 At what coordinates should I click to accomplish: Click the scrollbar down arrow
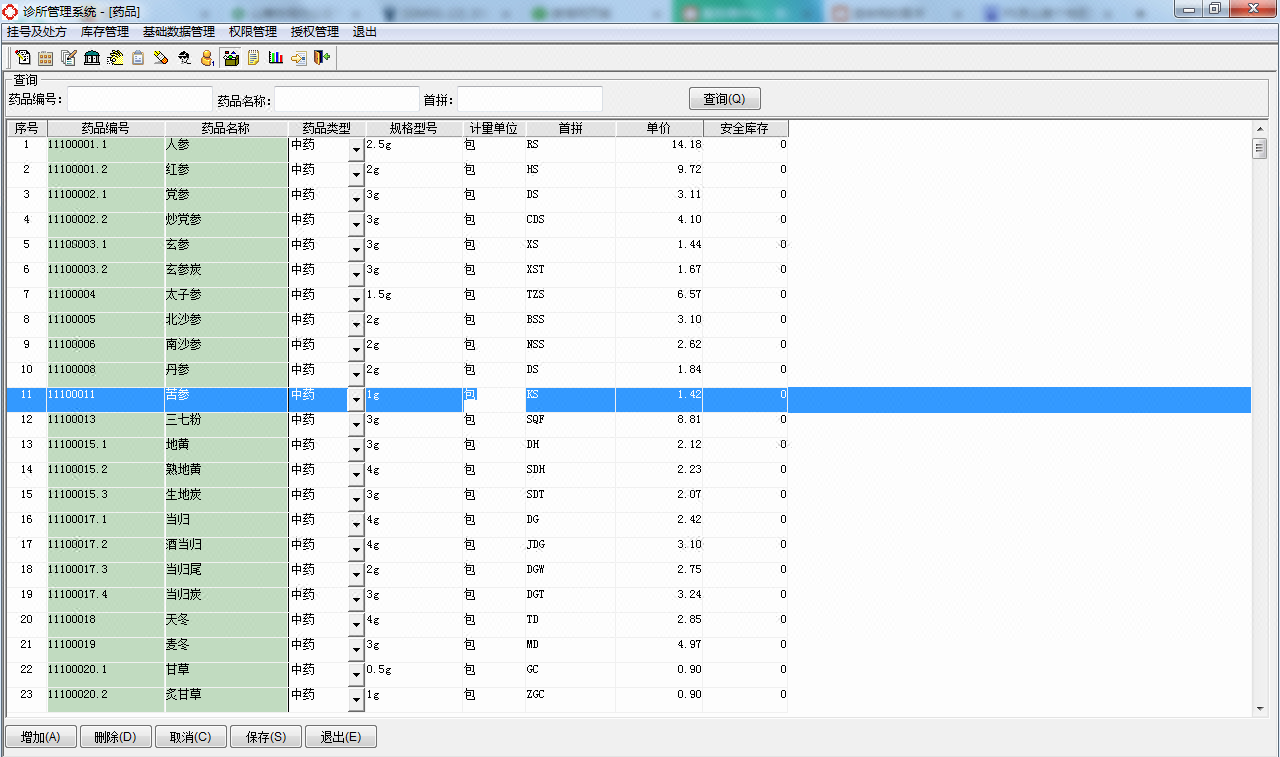(x=1260, y=709)
